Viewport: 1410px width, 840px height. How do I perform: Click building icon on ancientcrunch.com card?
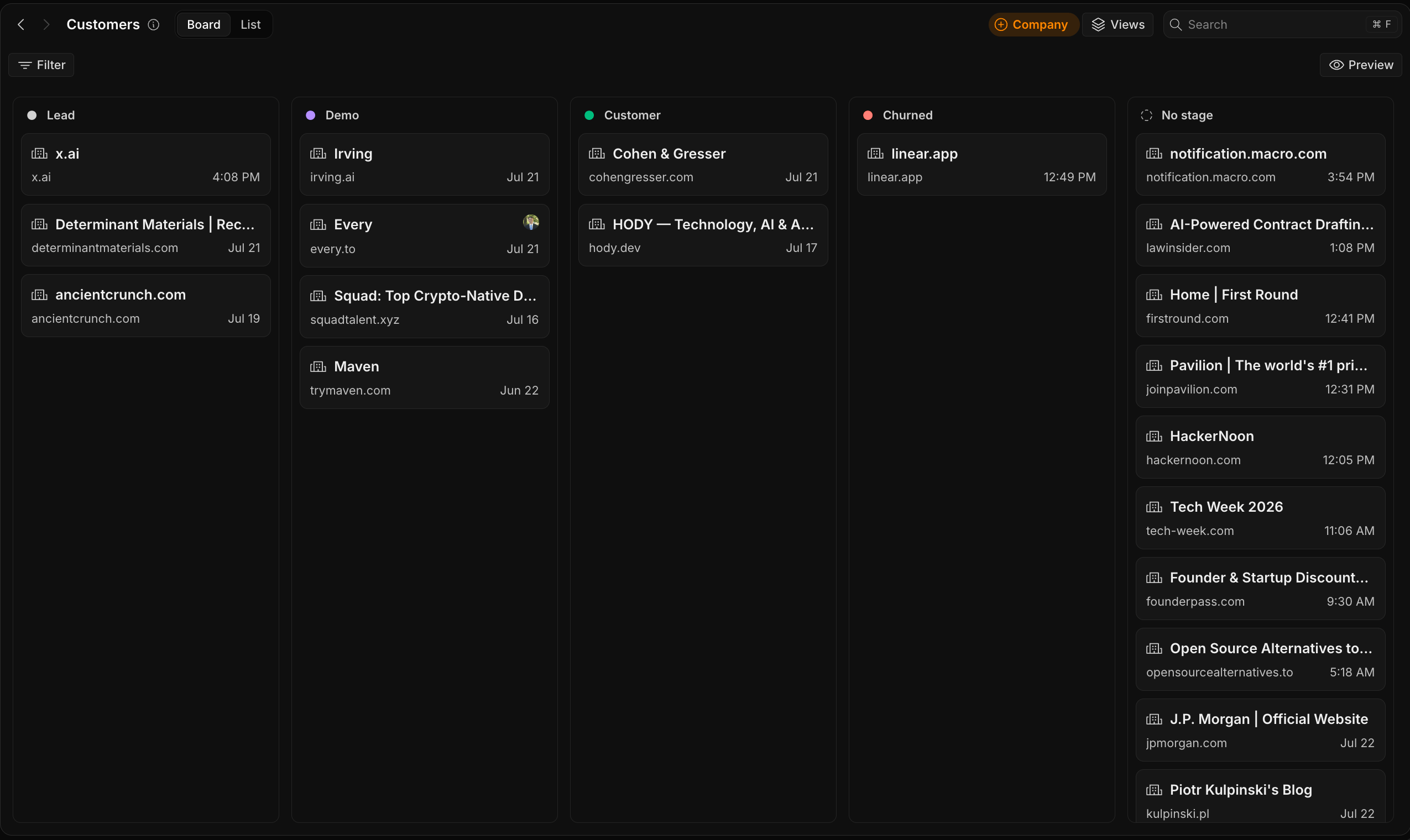click(x=40, y=295)
